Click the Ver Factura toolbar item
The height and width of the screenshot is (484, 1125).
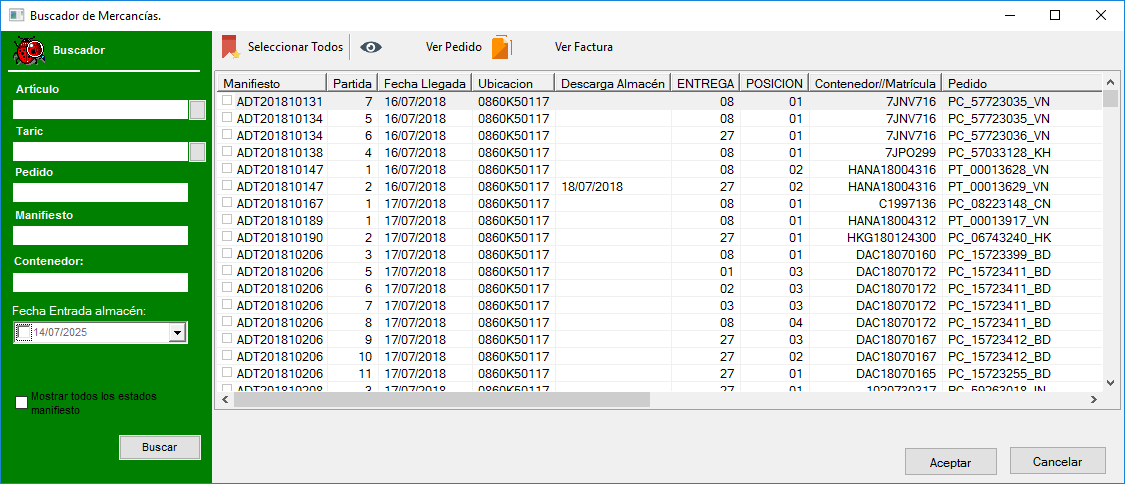(584, 47)
